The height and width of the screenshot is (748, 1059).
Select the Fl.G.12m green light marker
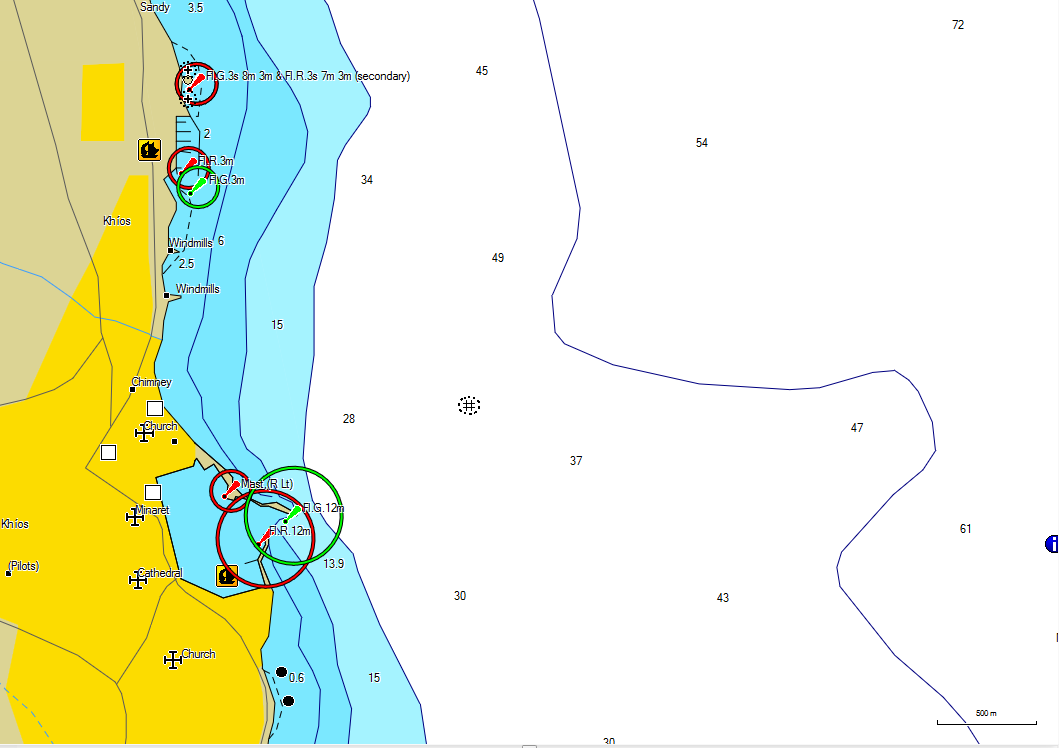(x=292, y=514)
